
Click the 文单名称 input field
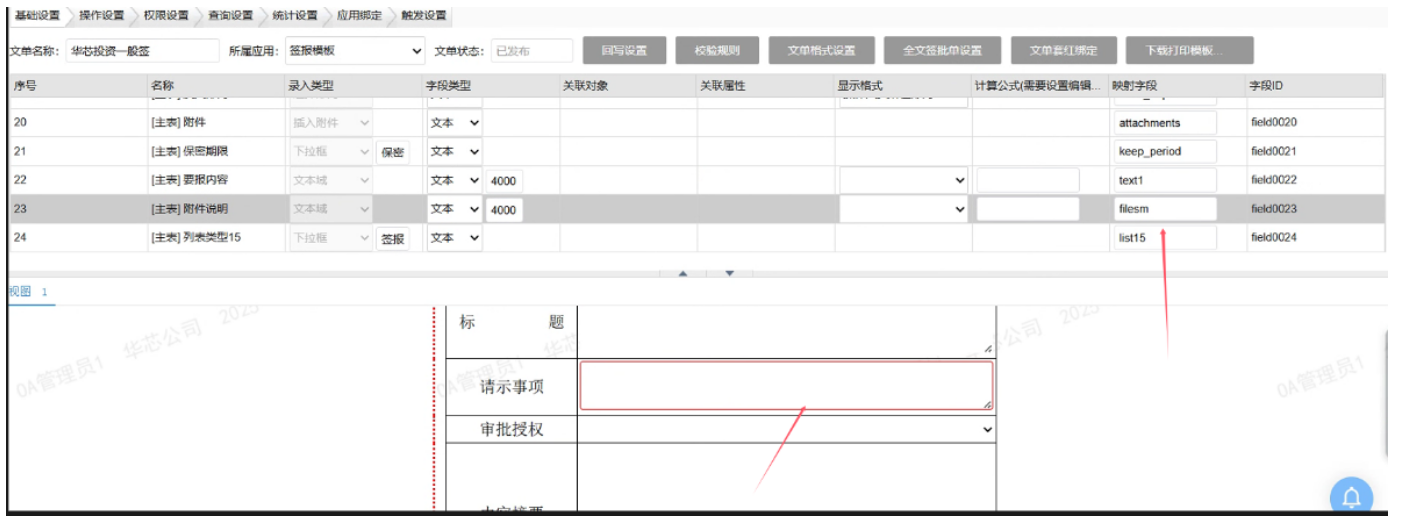pos(142,51)
